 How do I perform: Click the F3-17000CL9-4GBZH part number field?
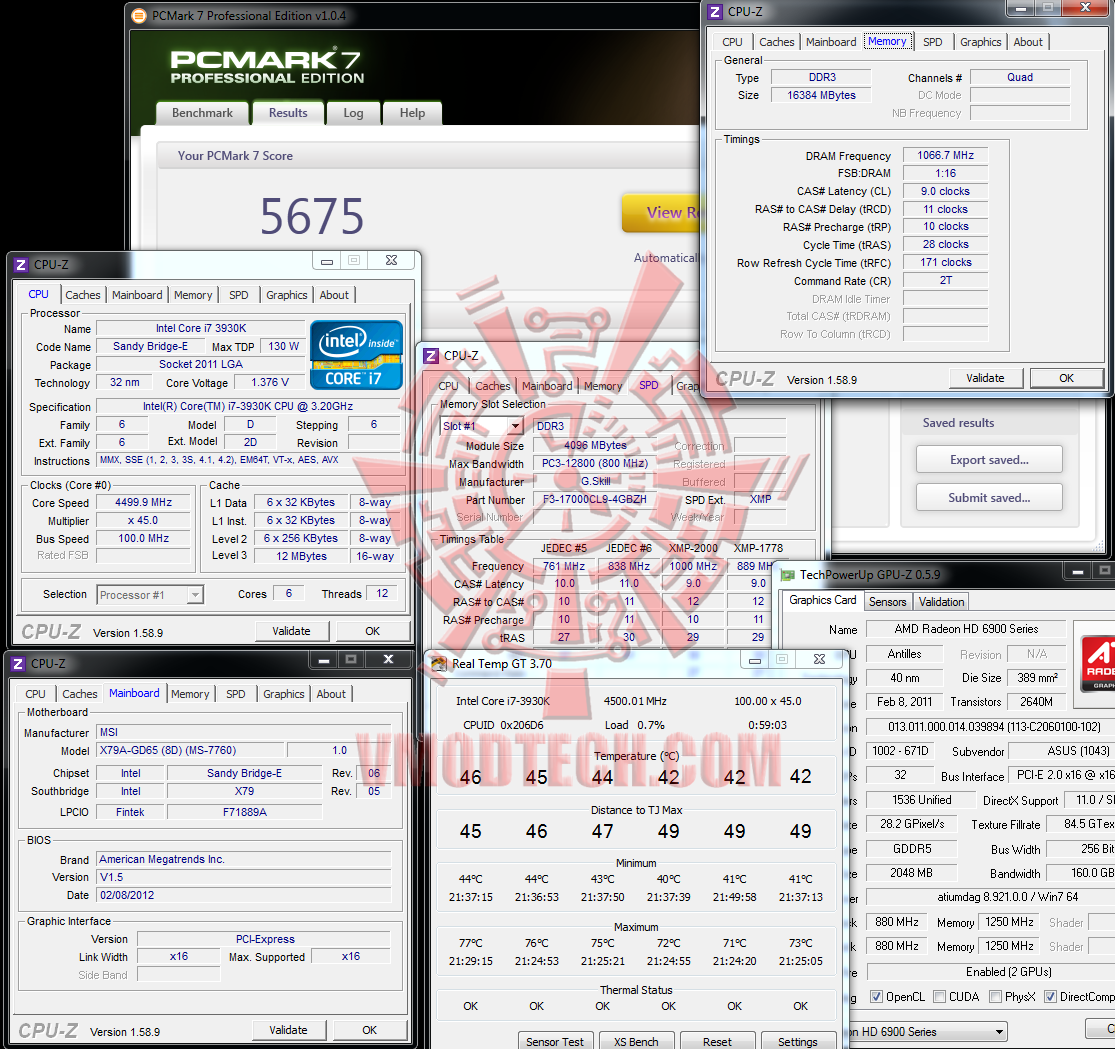click(x=595, y=500)
